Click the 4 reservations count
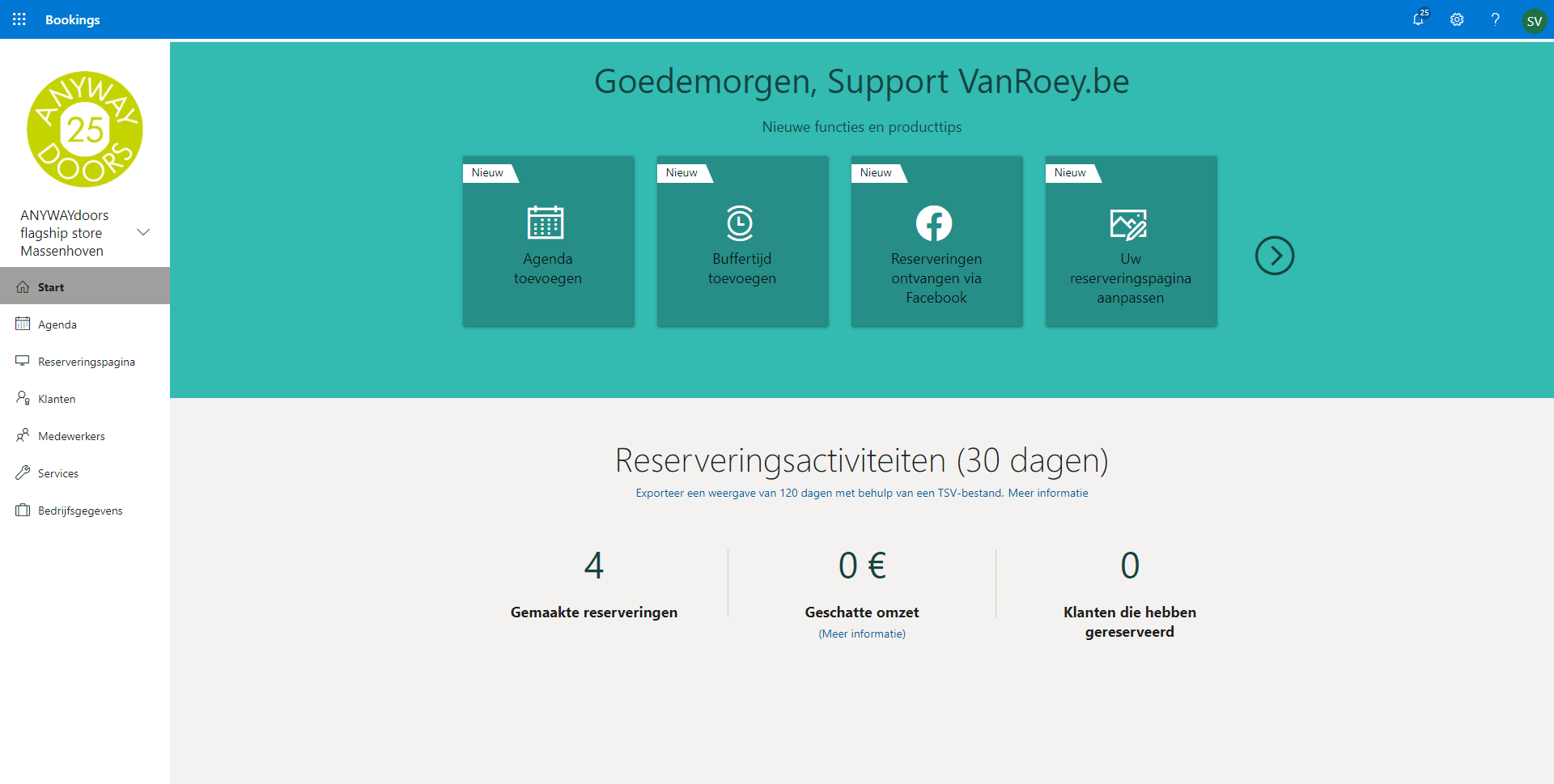The image size is (1554, 784). pyautogui.click(x=594, y=566)
